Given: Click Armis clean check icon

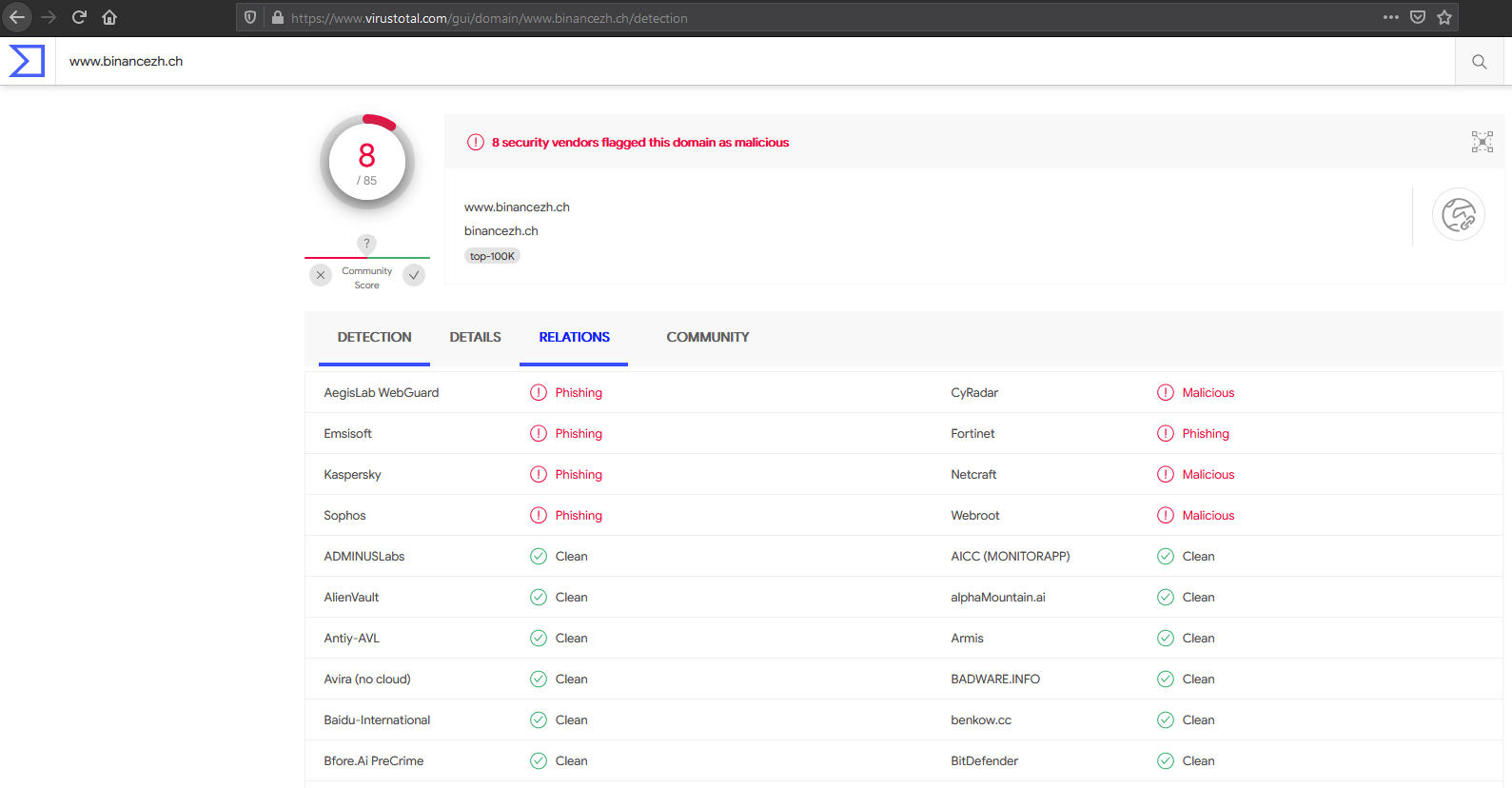Looking at the screenshot, I should [1166, 638].
